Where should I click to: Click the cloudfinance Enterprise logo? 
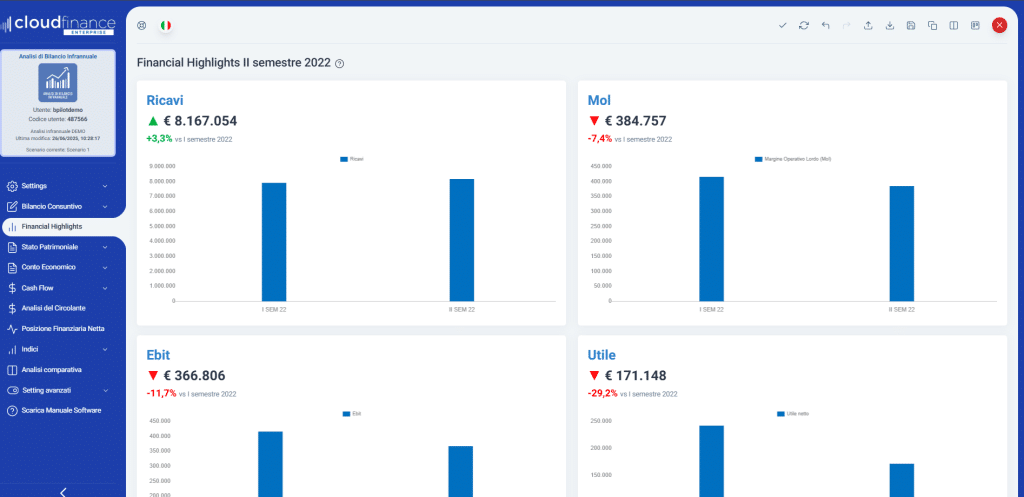(x=59, y=25)
